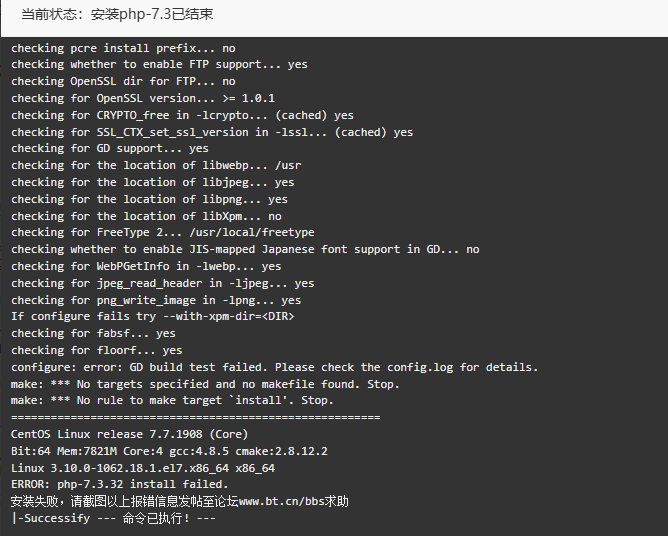The height and width of the screenshot is (536, 668).
Task: Click the 'make: *** No targets specified' line
Action: click(205, 384)
